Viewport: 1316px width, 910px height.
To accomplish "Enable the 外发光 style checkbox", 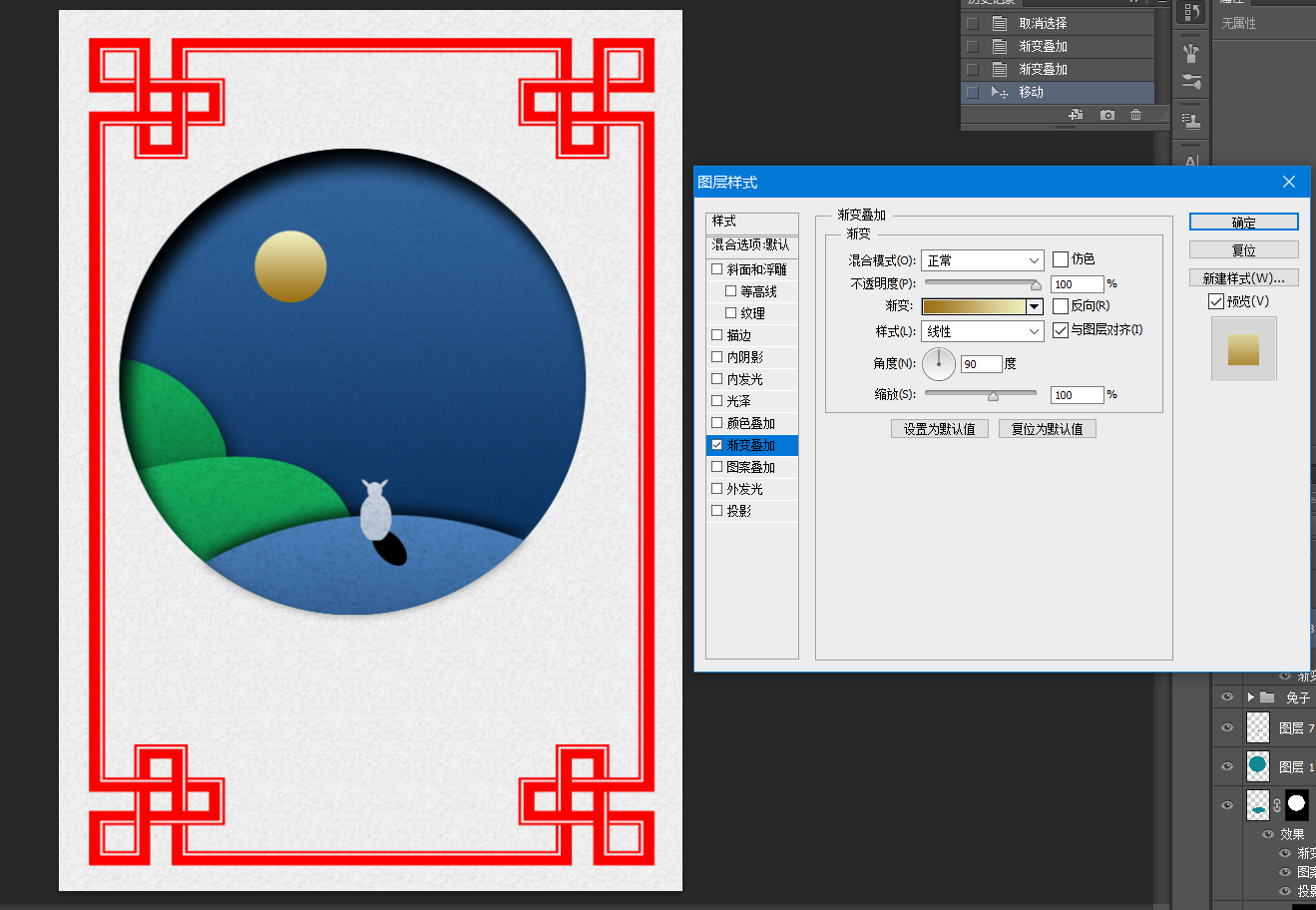I will pyautogui.click(x=716, y=489).
